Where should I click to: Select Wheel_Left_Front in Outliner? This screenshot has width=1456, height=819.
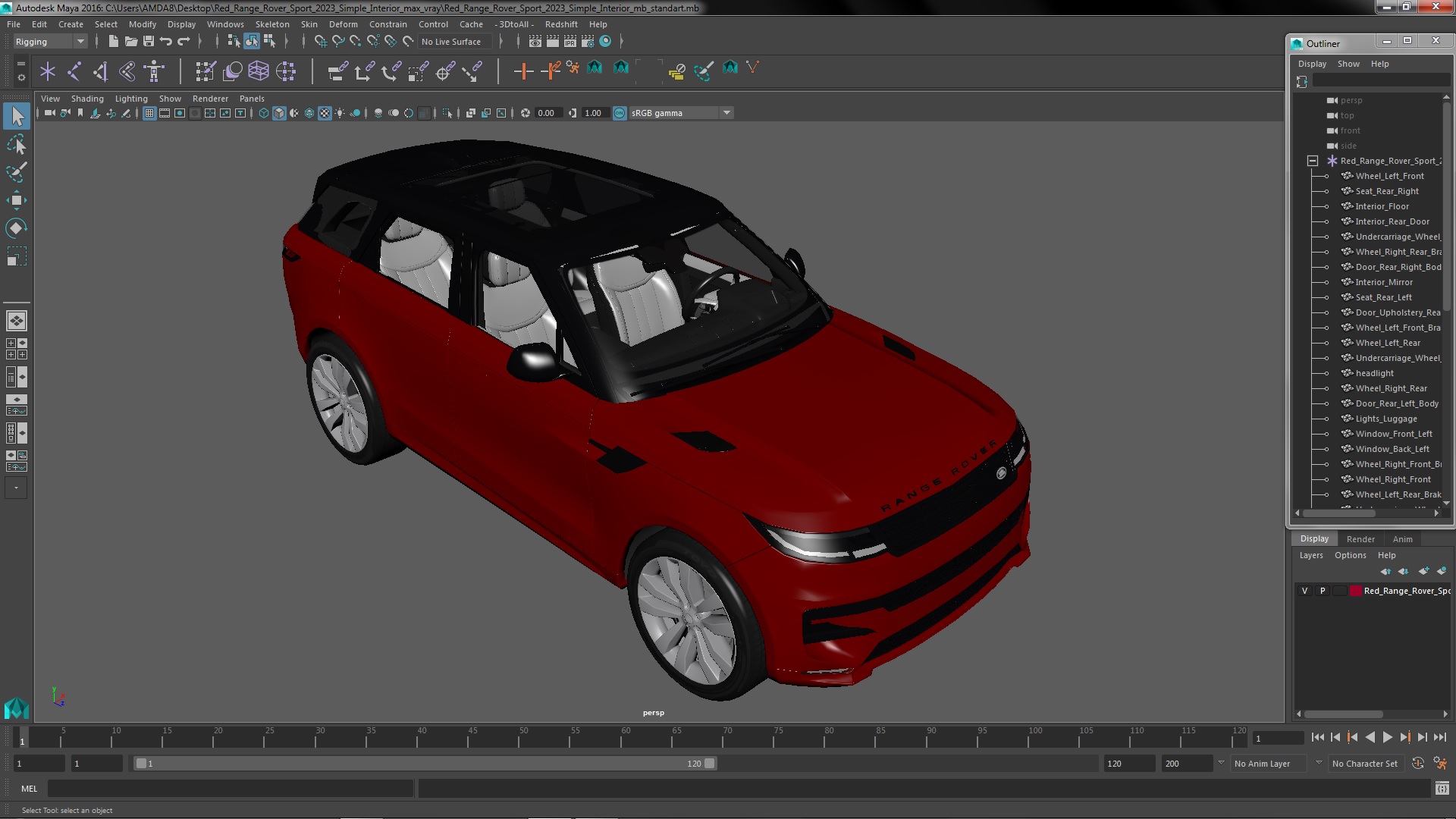click(x=1389, y=176)
